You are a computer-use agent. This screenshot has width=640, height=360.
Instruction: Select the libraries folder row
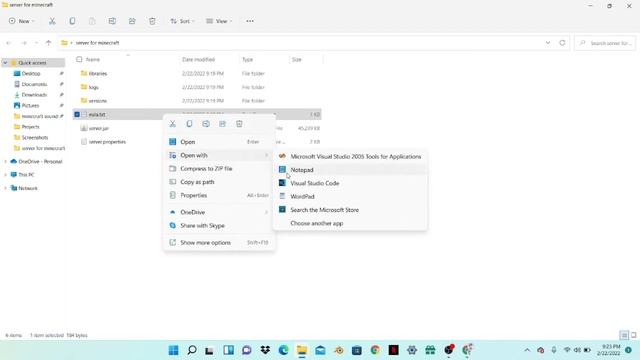197,73
